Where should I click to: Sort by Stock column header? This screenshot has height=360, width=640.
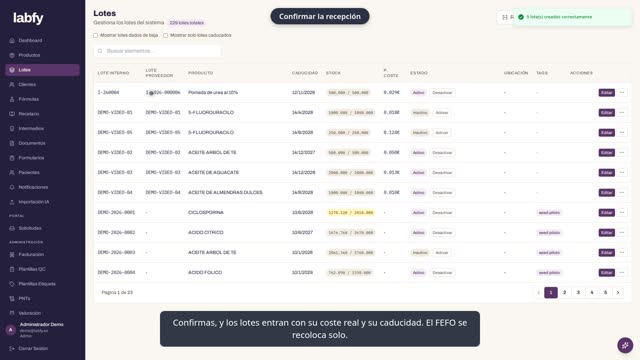click(333, 73)
